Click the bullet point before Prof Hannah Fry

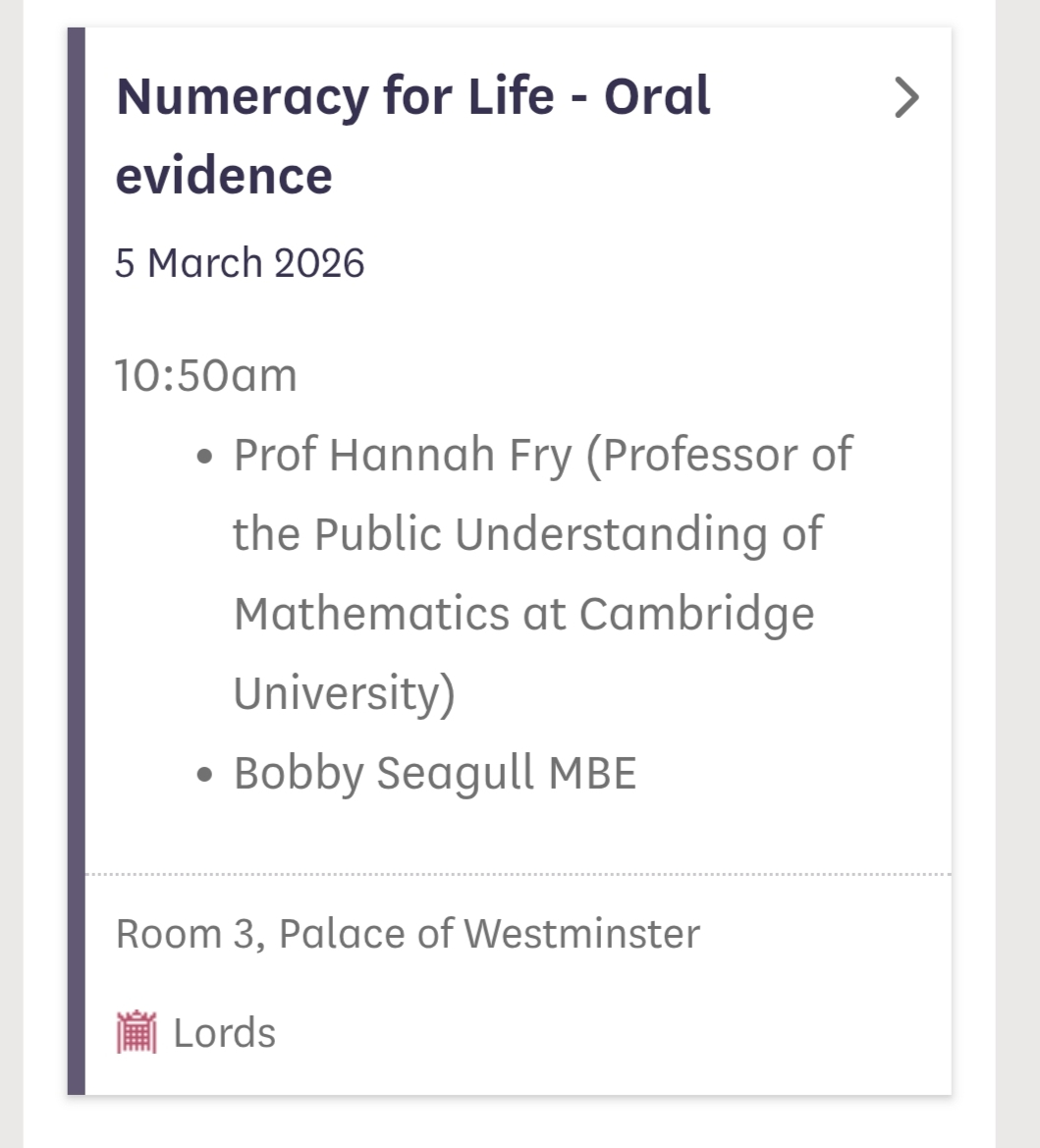204,458
